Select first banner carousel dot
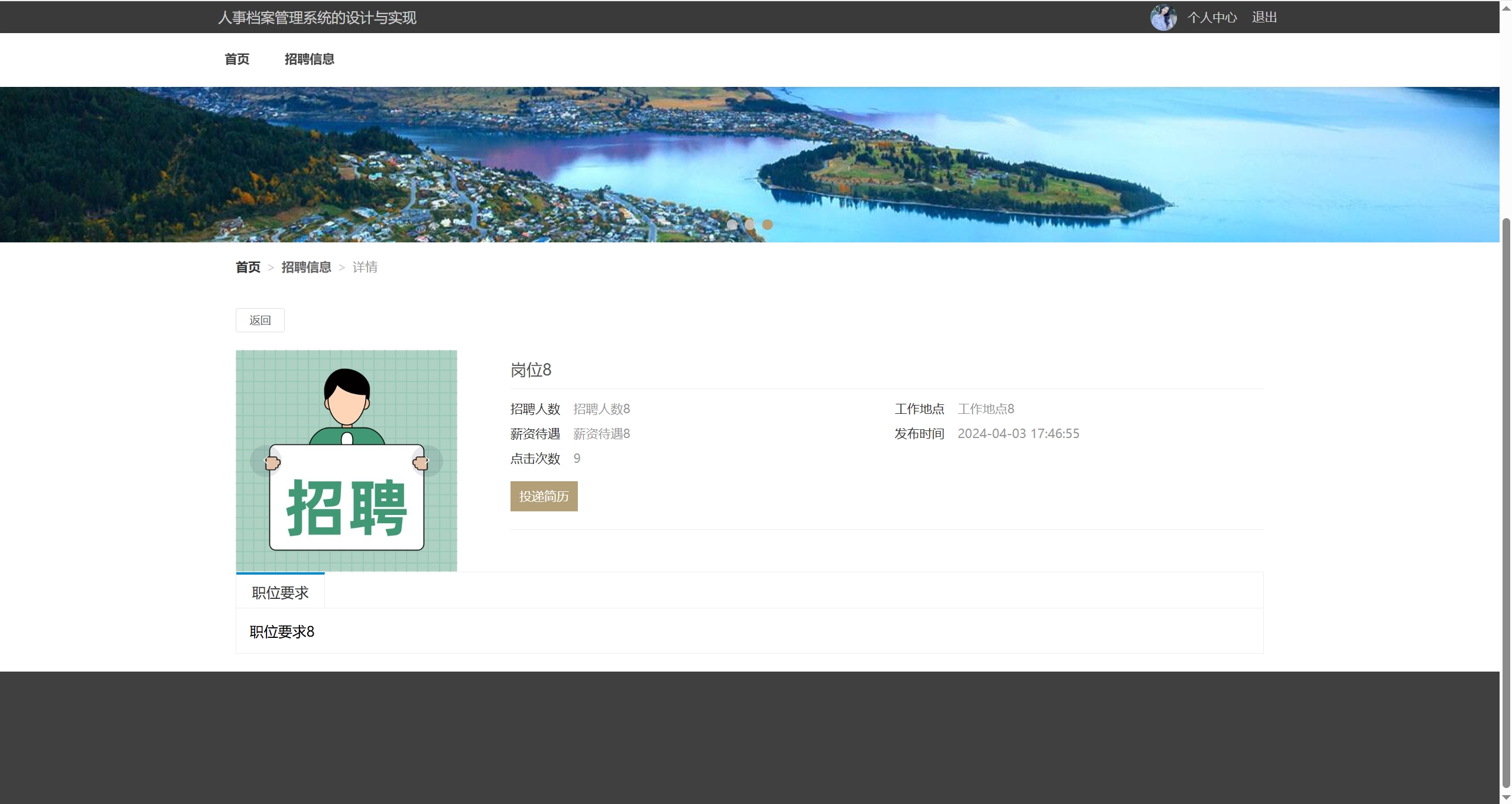The image size is (1512, 804). pos(732,225)
